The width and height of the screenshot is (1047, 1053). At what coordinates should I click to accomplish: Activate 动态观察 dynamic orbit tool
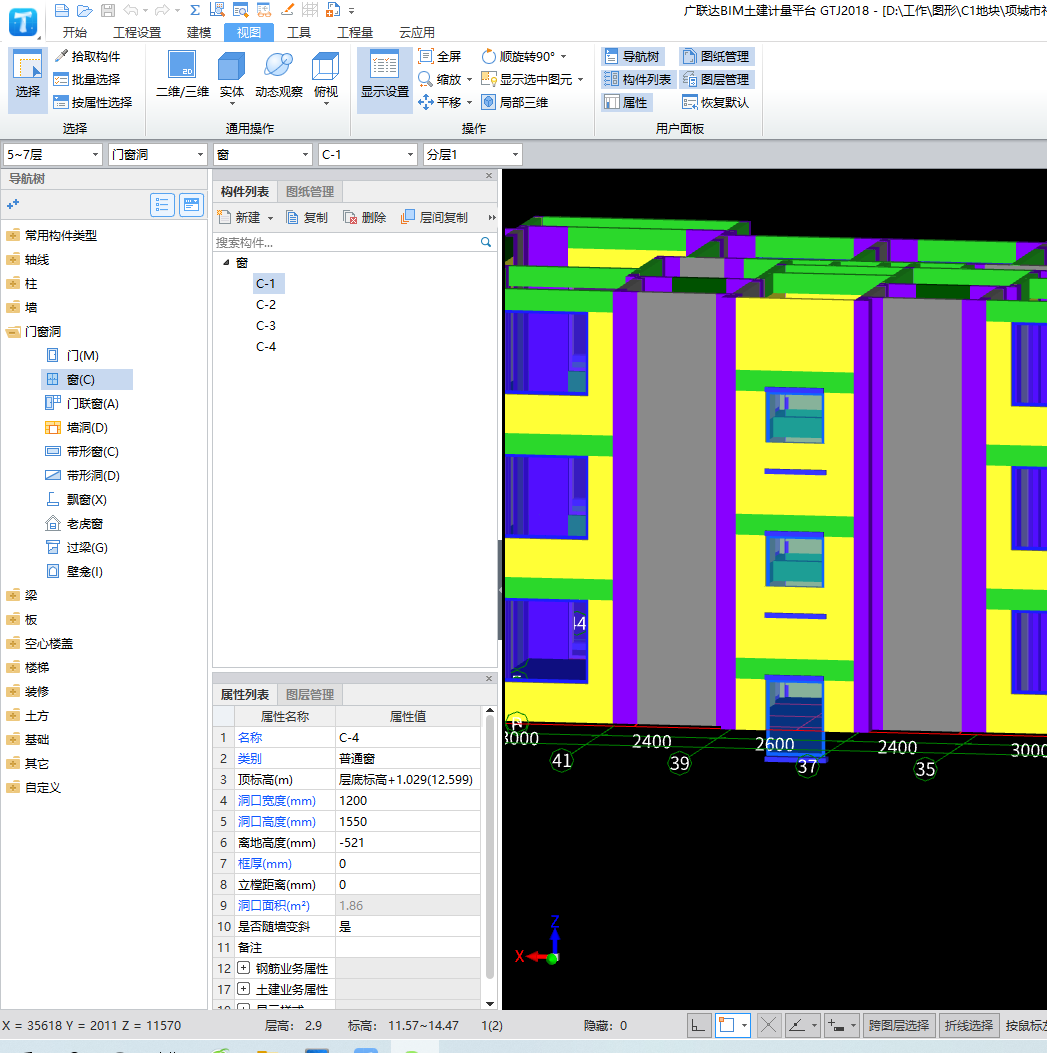click(x=279, y=75)
